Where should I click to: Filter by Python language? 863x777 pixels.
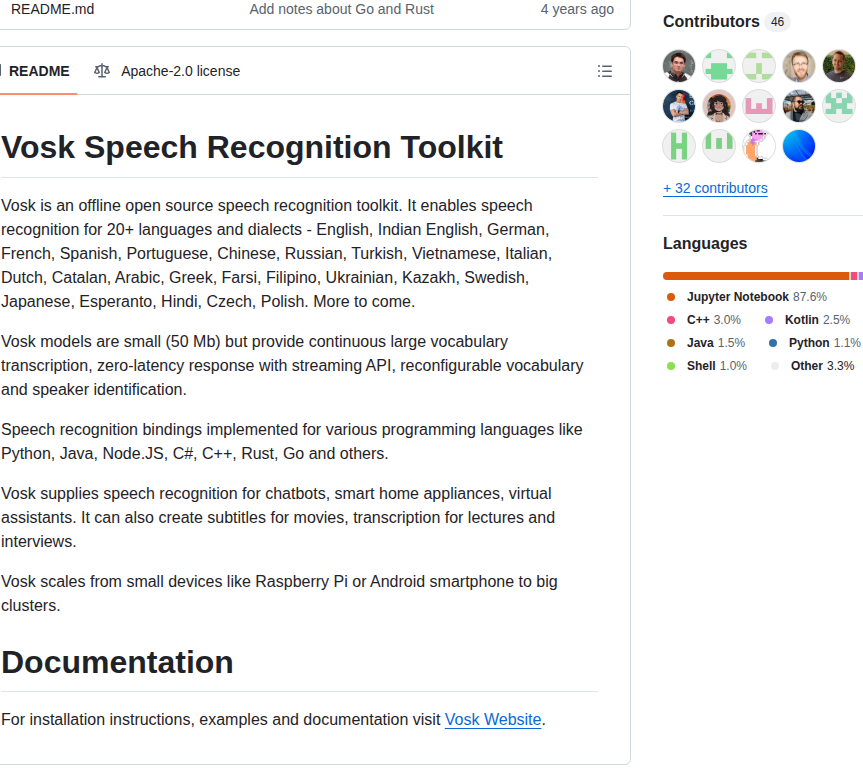pyautogui.click(x=815, y=343)
